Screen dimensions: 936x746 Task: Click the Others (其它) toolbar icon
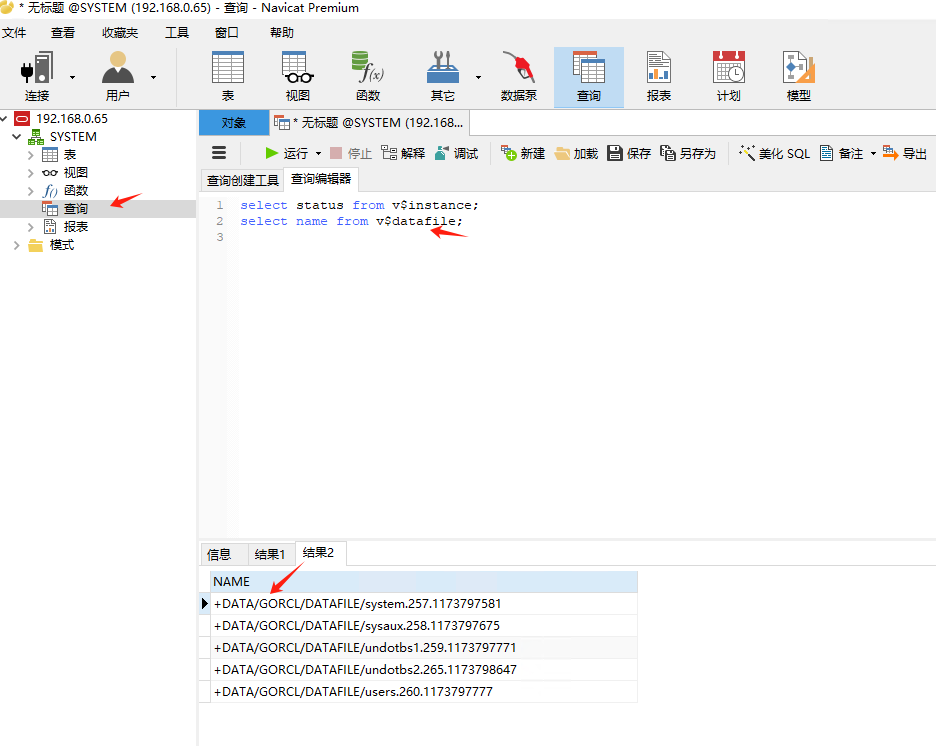(443, 67)
